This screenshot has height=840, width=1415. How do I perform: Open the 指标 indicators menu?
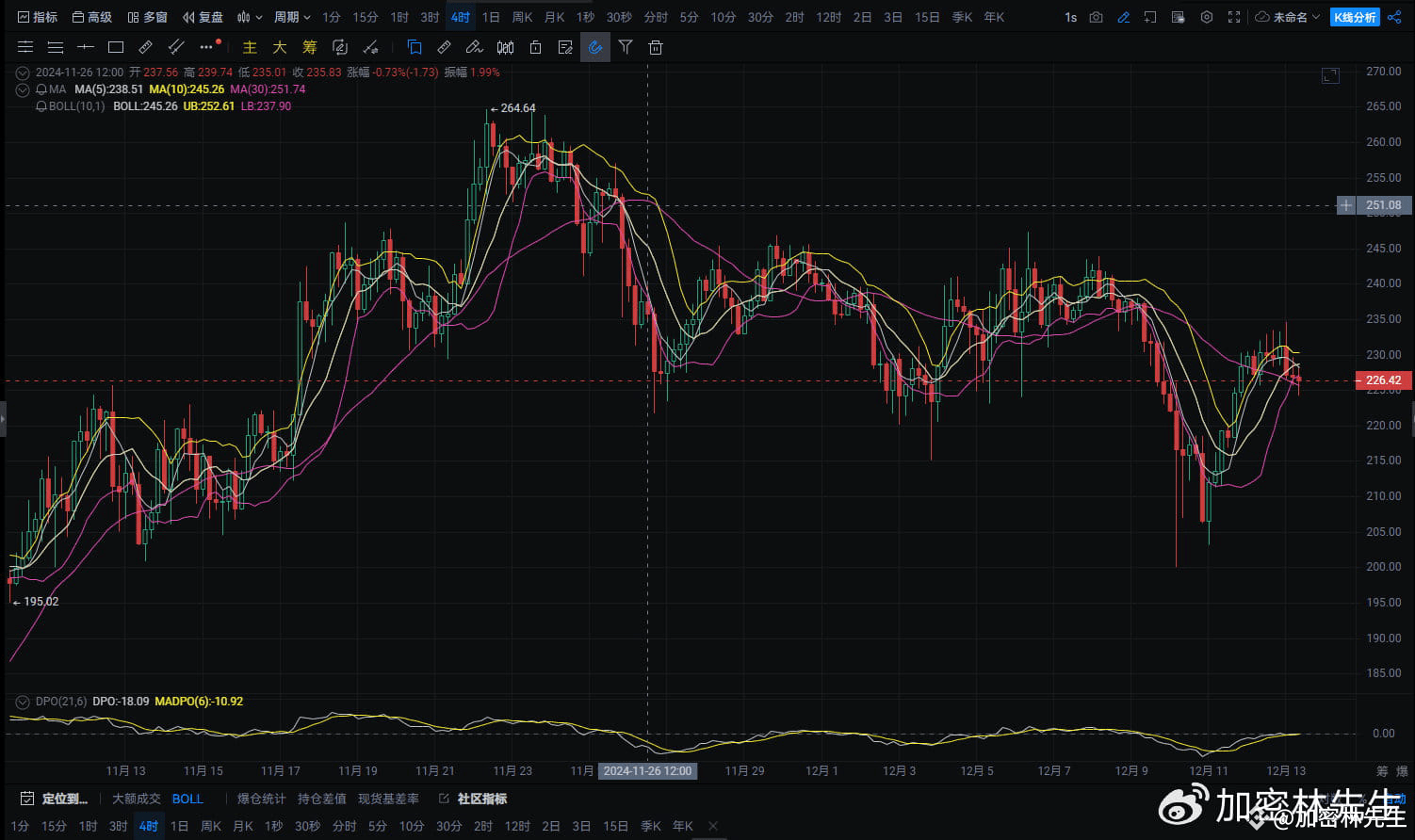pos(38,17)
